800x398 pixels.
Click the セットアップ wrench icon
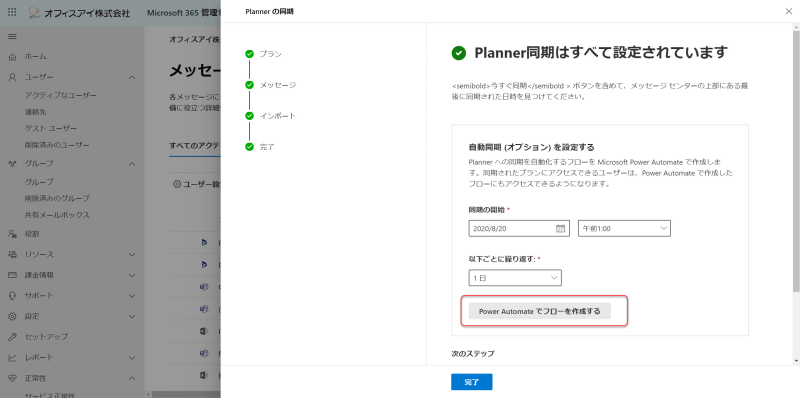pyautogui.click(x=13, y=337)
